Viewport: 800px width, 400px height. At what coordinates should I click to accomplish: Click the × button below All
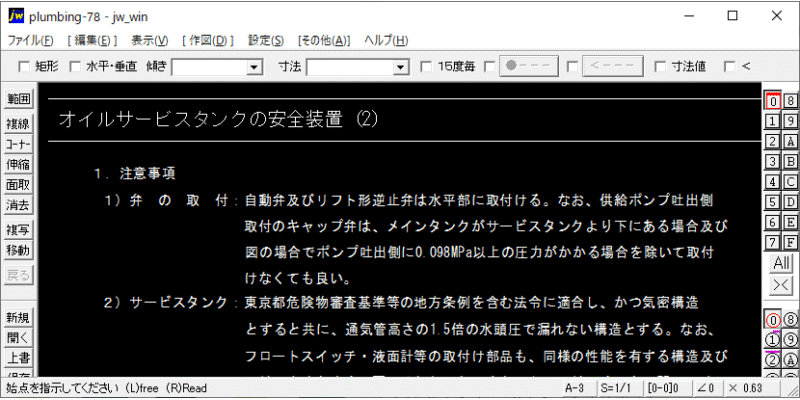(782, 285)
